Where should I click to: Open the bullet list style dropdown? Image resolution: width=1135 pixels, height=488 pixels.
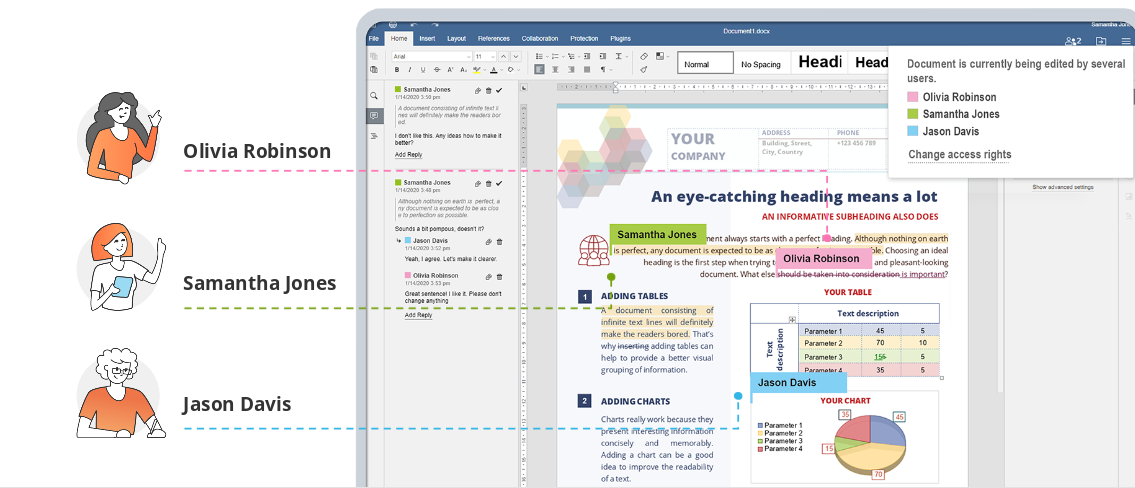coord(549,57)
